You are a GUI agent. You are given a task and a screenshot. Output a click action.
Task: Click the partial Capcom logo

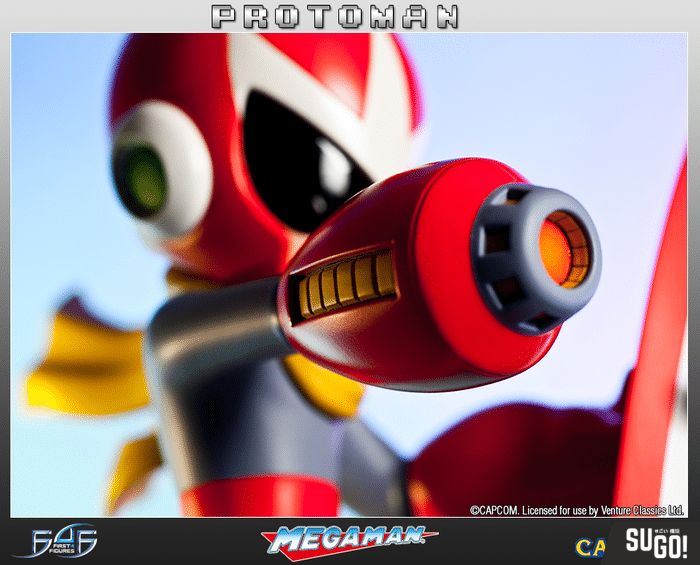tap(590, 548)
